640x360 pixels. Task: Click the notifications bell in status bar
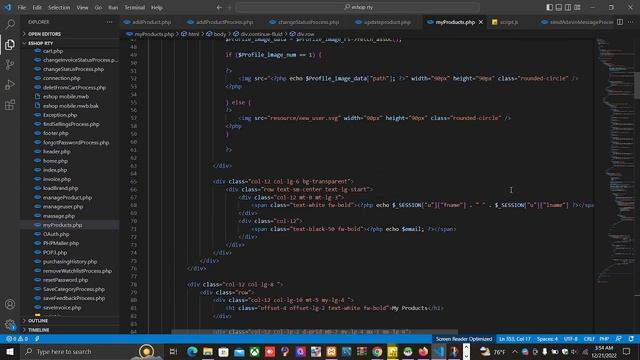(631, 339)
